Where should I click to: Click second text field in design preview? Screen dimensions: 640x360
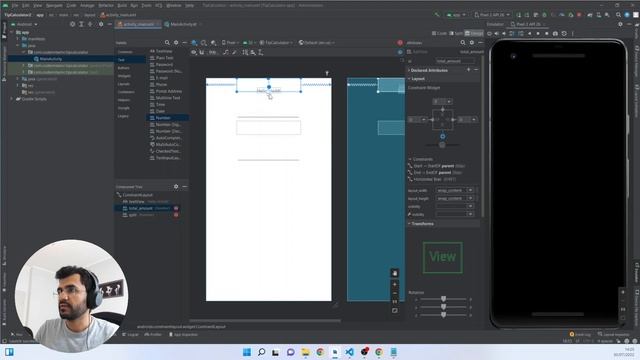tap(269, 127)
